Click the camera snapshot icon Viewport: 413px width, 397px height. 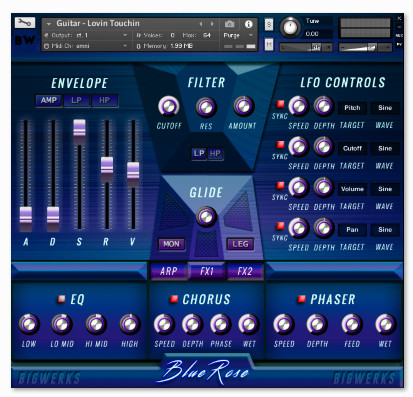click(229, 24)
